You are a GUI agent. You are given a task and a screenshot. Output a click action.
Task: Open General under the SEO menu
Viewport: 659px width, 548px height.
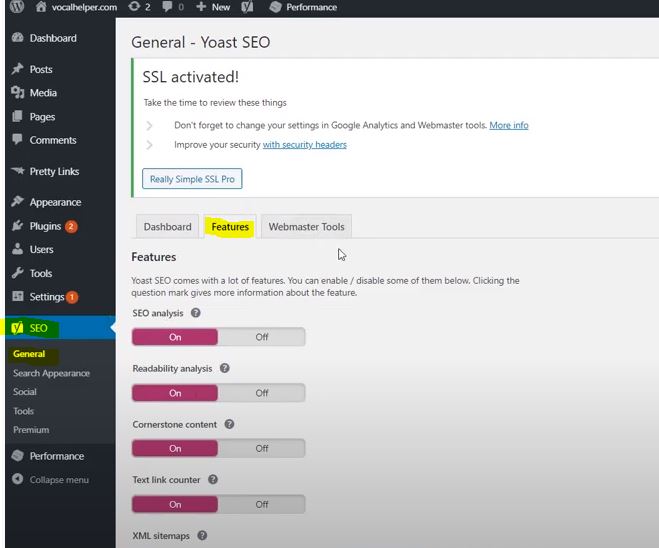pyautogui.click(x=29, y=354)
